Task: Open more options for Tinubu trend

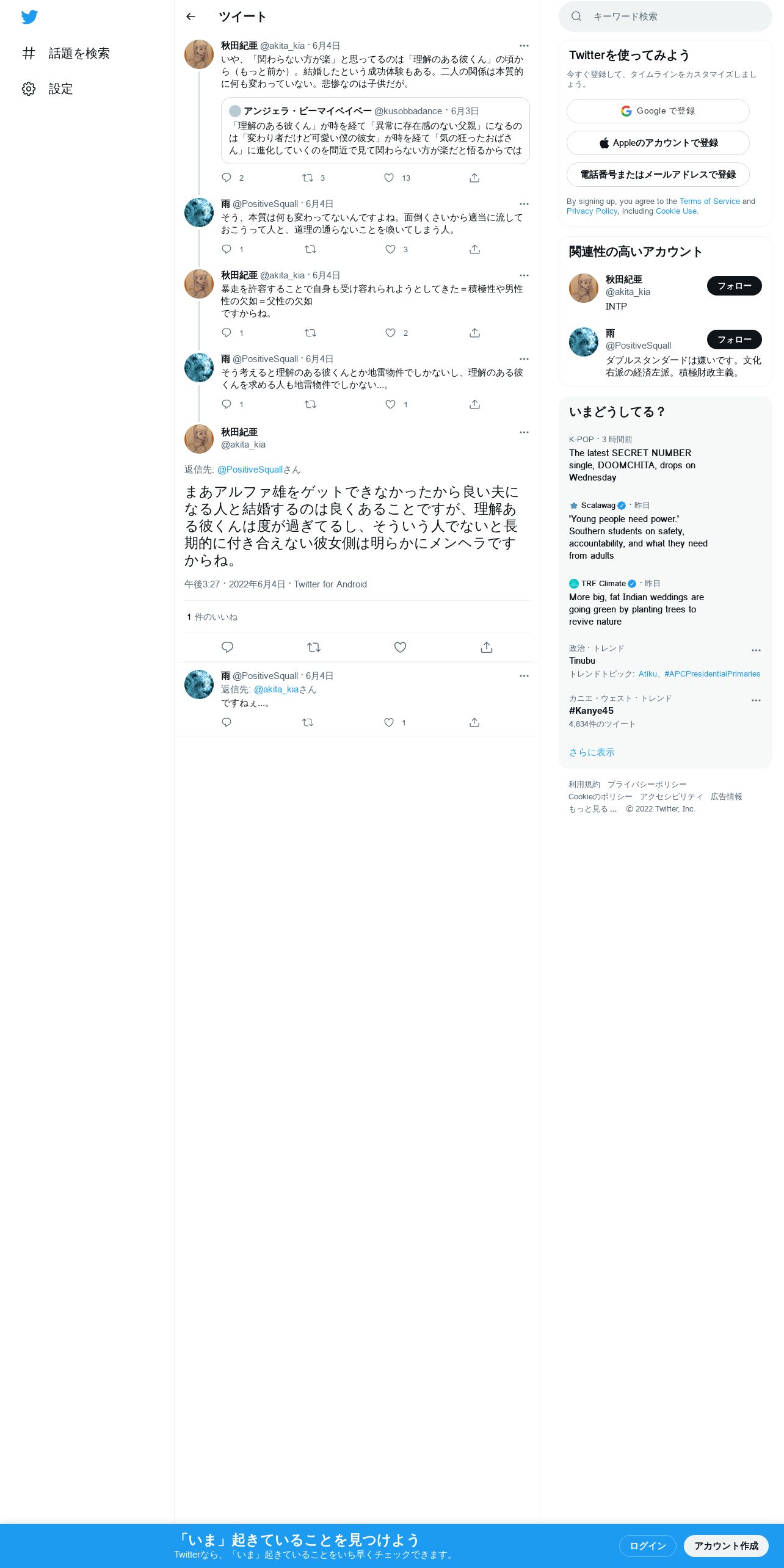Action: pos(756,650)
